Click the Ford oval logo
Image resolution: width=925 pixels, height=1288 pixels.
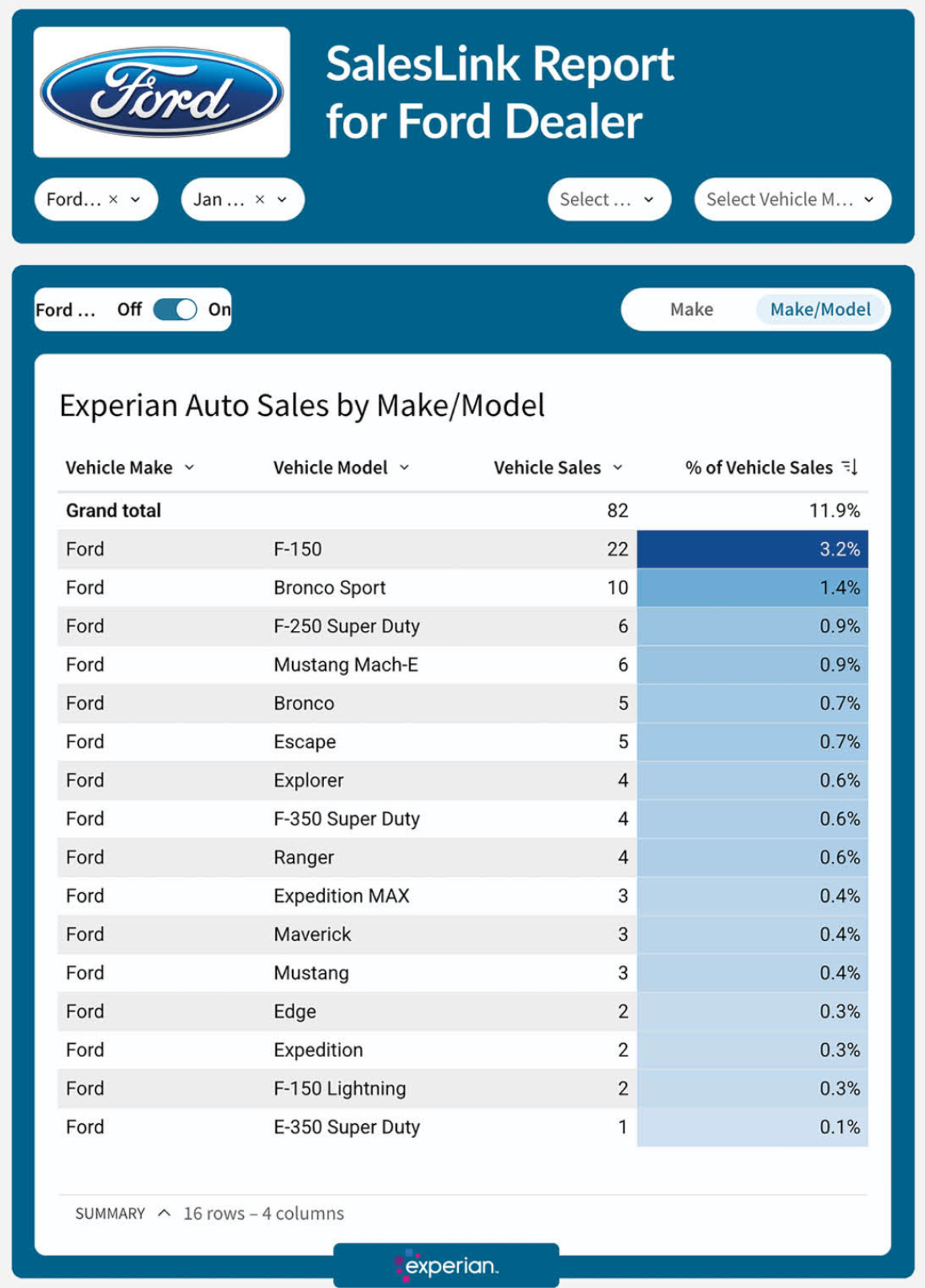pyautogui.click(x=162, y=93)
